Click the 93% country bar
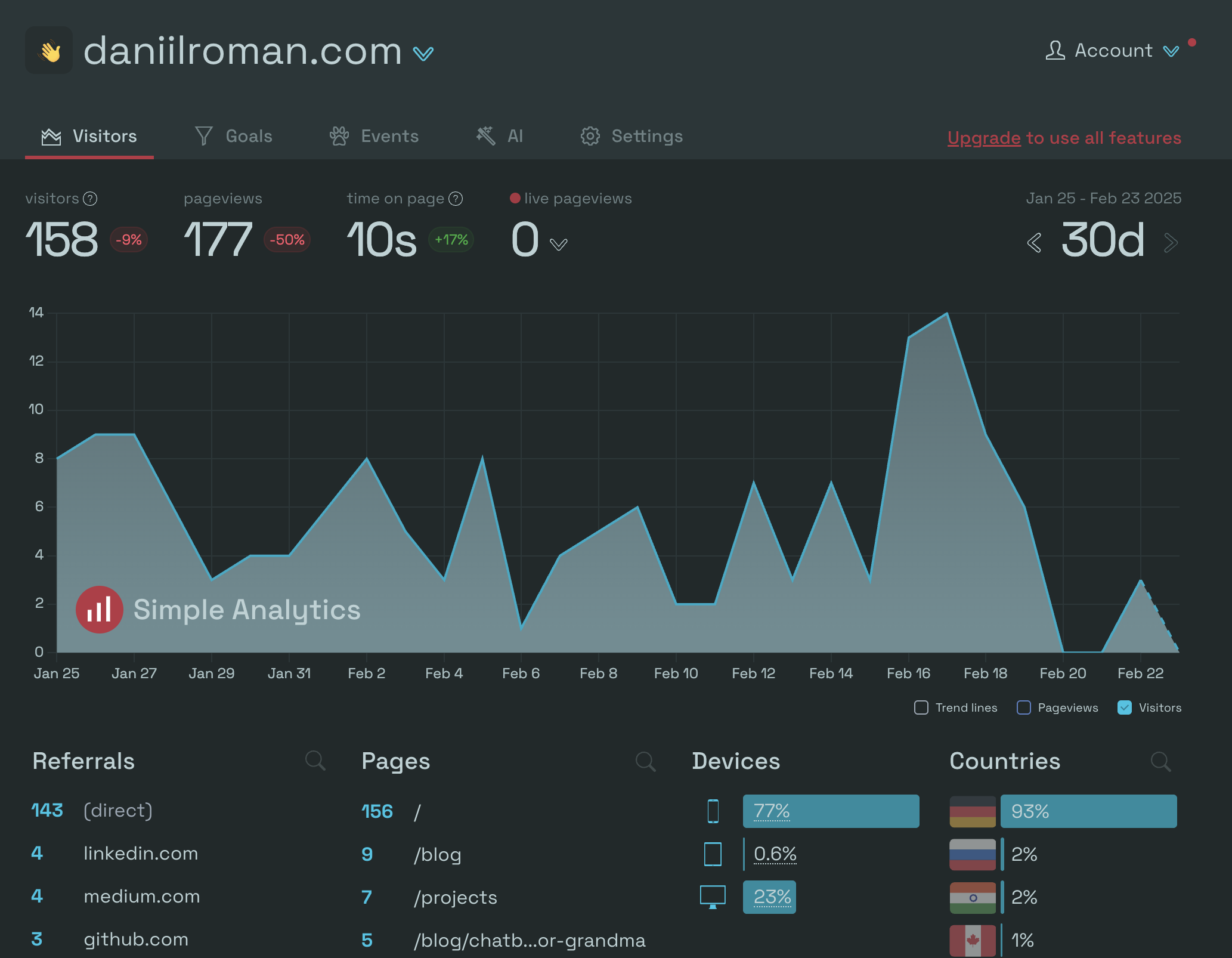The width and height of the screenshot is (1232, 958). click(1088, 811)
